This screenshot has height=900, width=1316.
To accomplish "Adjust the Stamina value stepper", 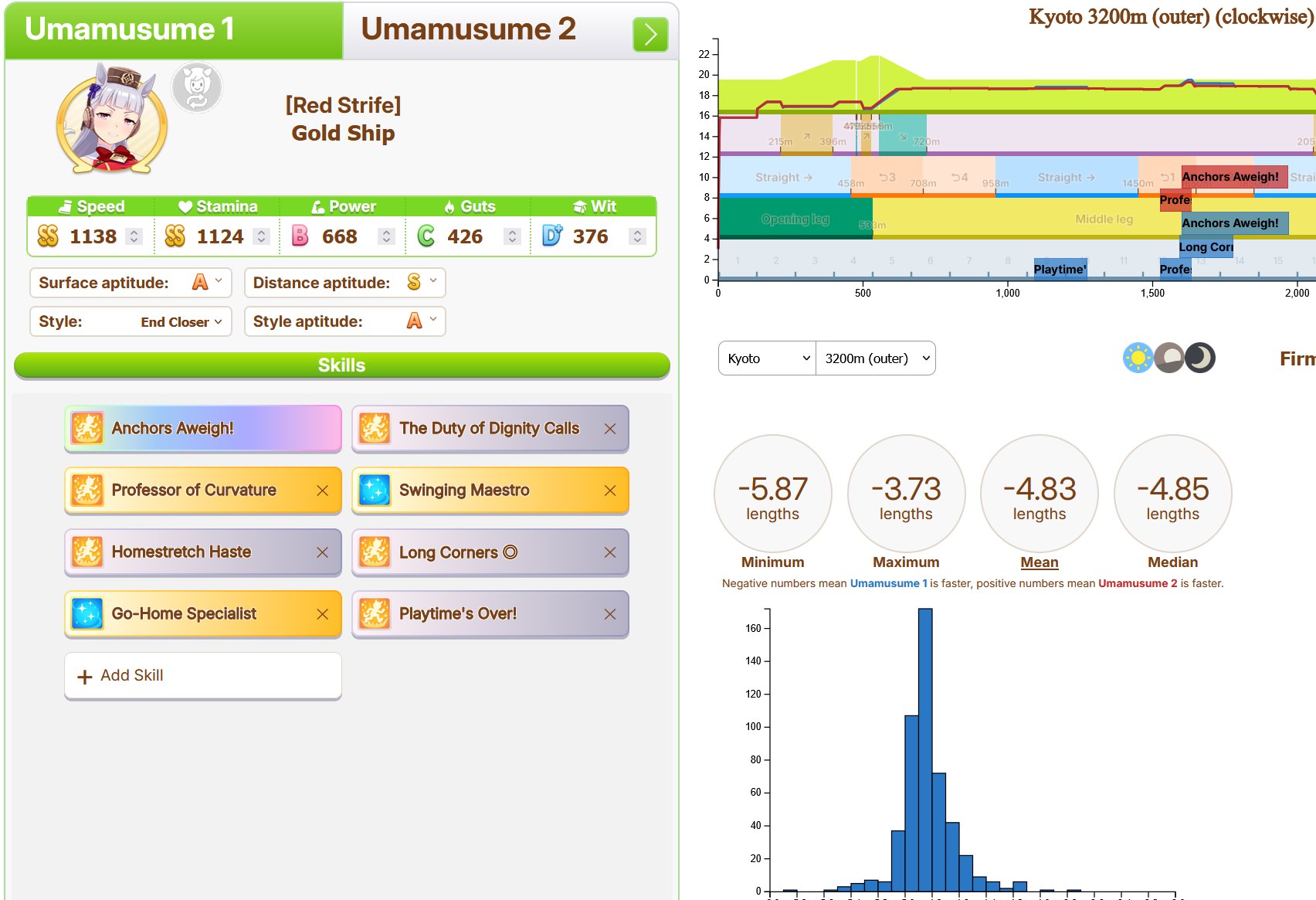I will (x=261, y=236).
